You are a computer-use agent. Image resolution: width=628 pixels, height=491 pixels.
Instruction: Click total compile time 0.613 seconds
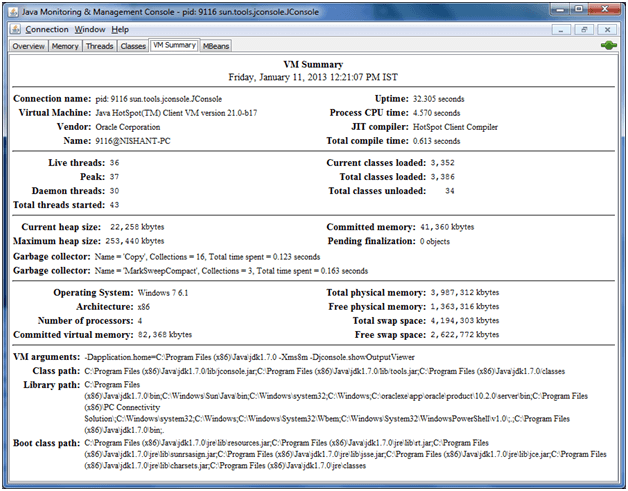(x=437, y=141)
